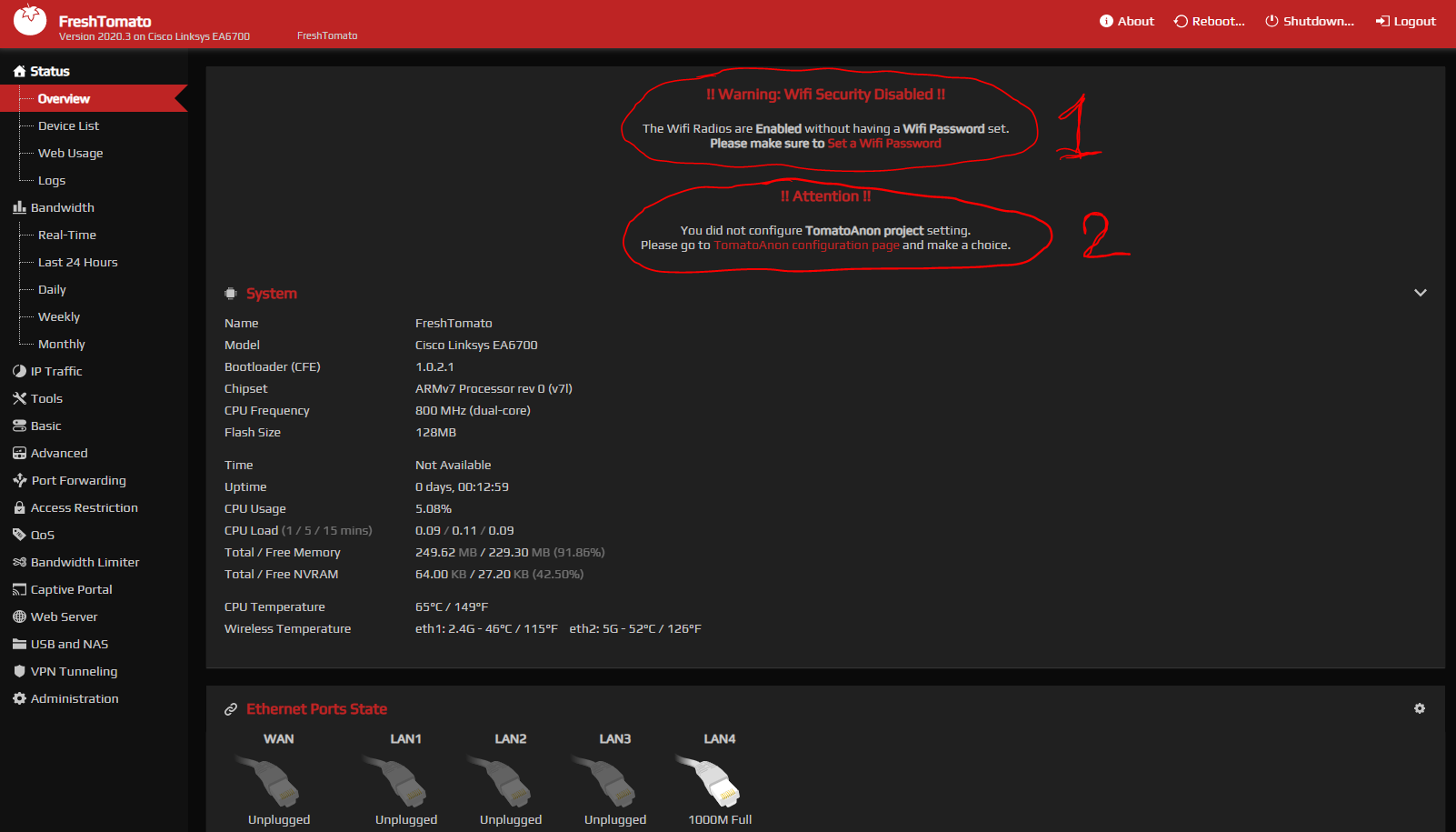Click the Bandwidth bar chart icon
The height and width of the screenshot is (832, 1456).
point(19,207)
